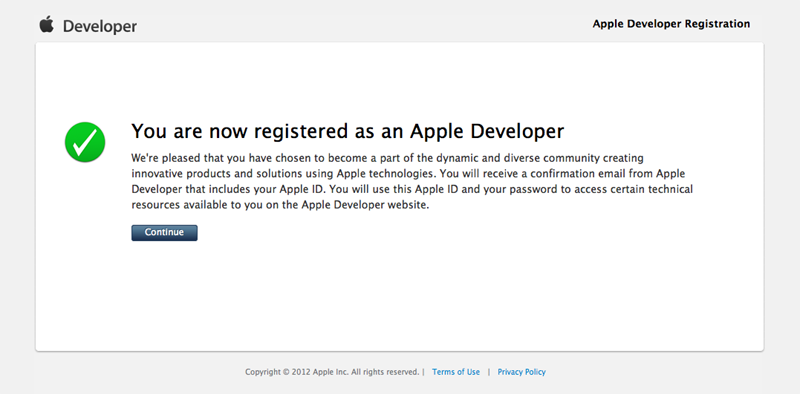The height and width of the screenshot is (394, 800).
Task: Click the 'You are now registered' heading
Action: 347,131
